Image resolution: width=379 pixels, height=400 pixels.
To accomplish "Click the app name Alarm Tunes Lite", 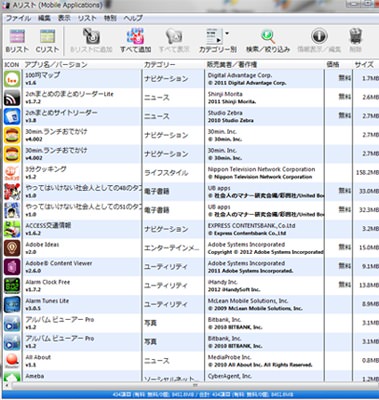I will (x=47, y=301).
